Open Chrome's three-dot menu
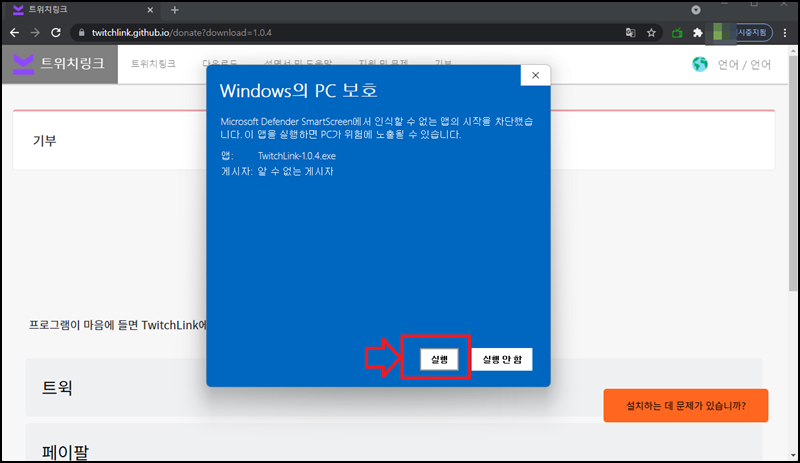 (785, 33)
